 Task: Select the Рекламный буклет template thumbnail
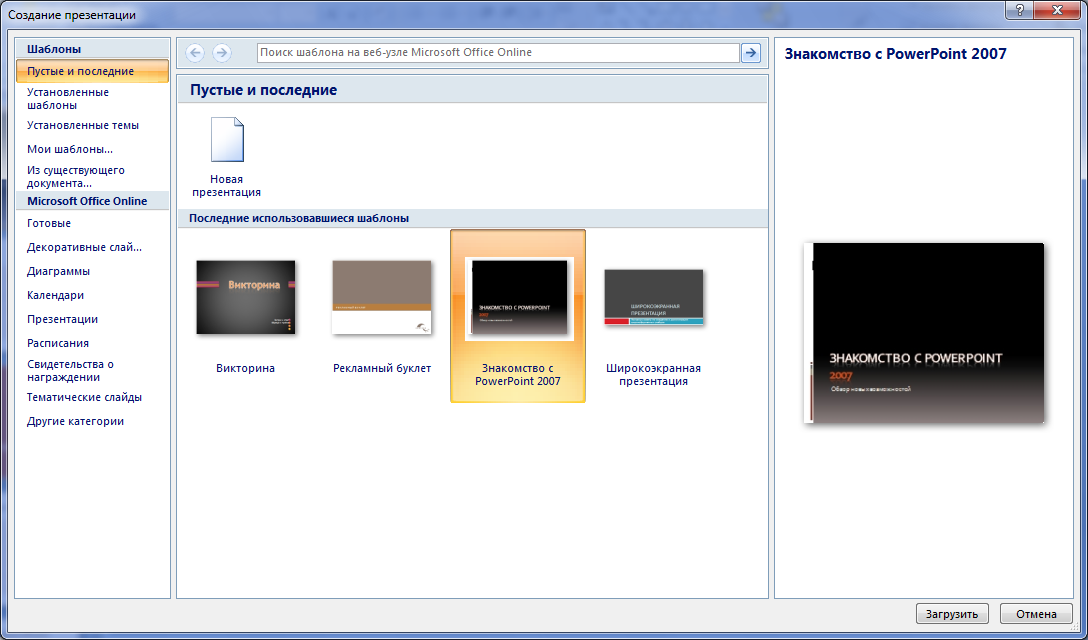coord(382,298)
